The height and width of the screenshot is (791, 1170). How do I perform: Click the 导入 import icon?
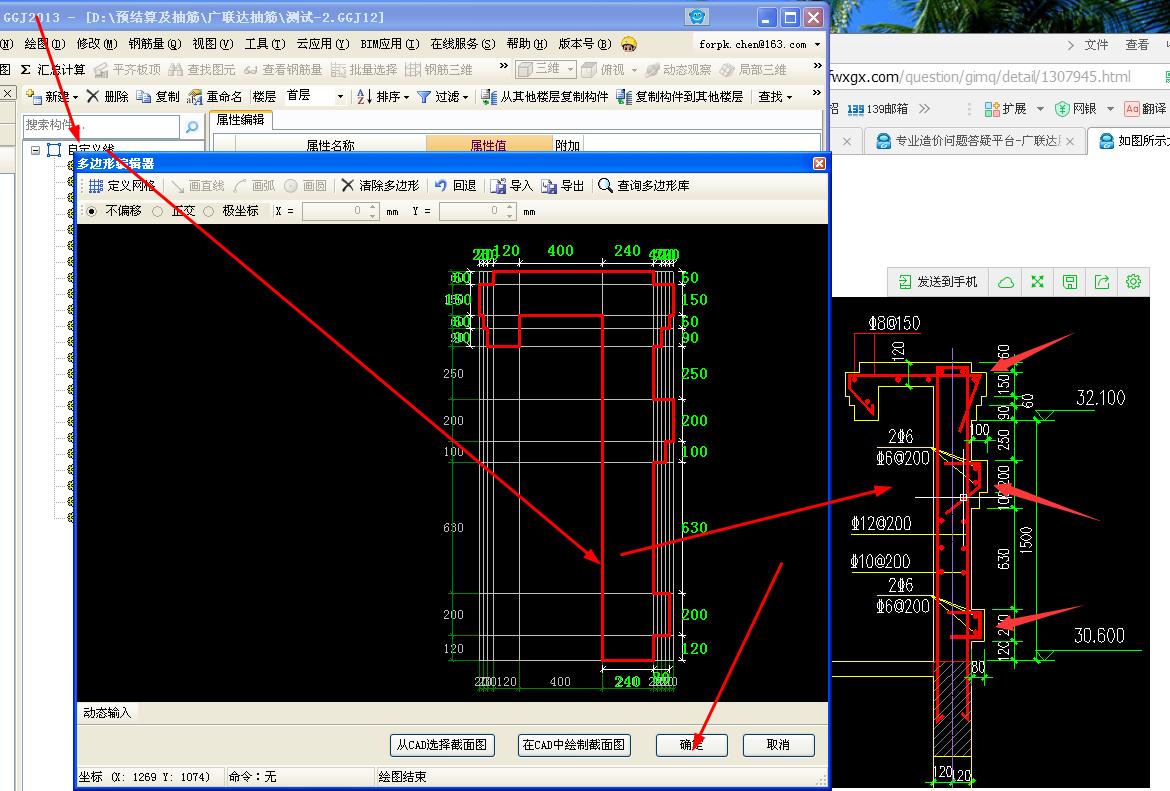click(498, 186)
